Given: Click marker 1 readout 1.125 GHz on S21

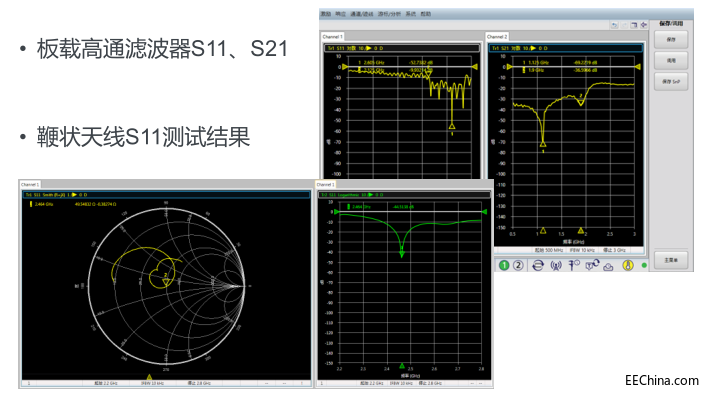Looking at the screenshot, I should [535, 62].
